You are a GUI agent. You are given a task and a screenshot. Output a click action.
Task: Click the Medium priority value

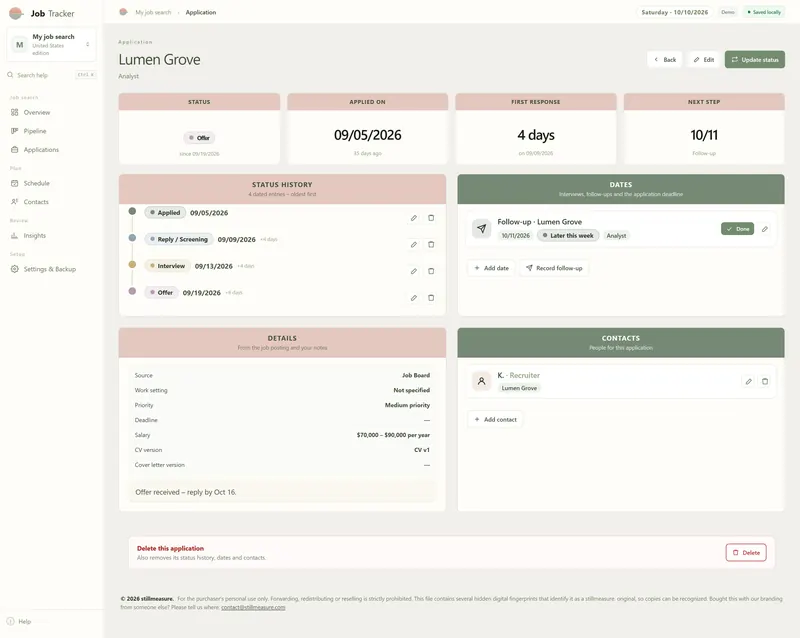point(407,405)
